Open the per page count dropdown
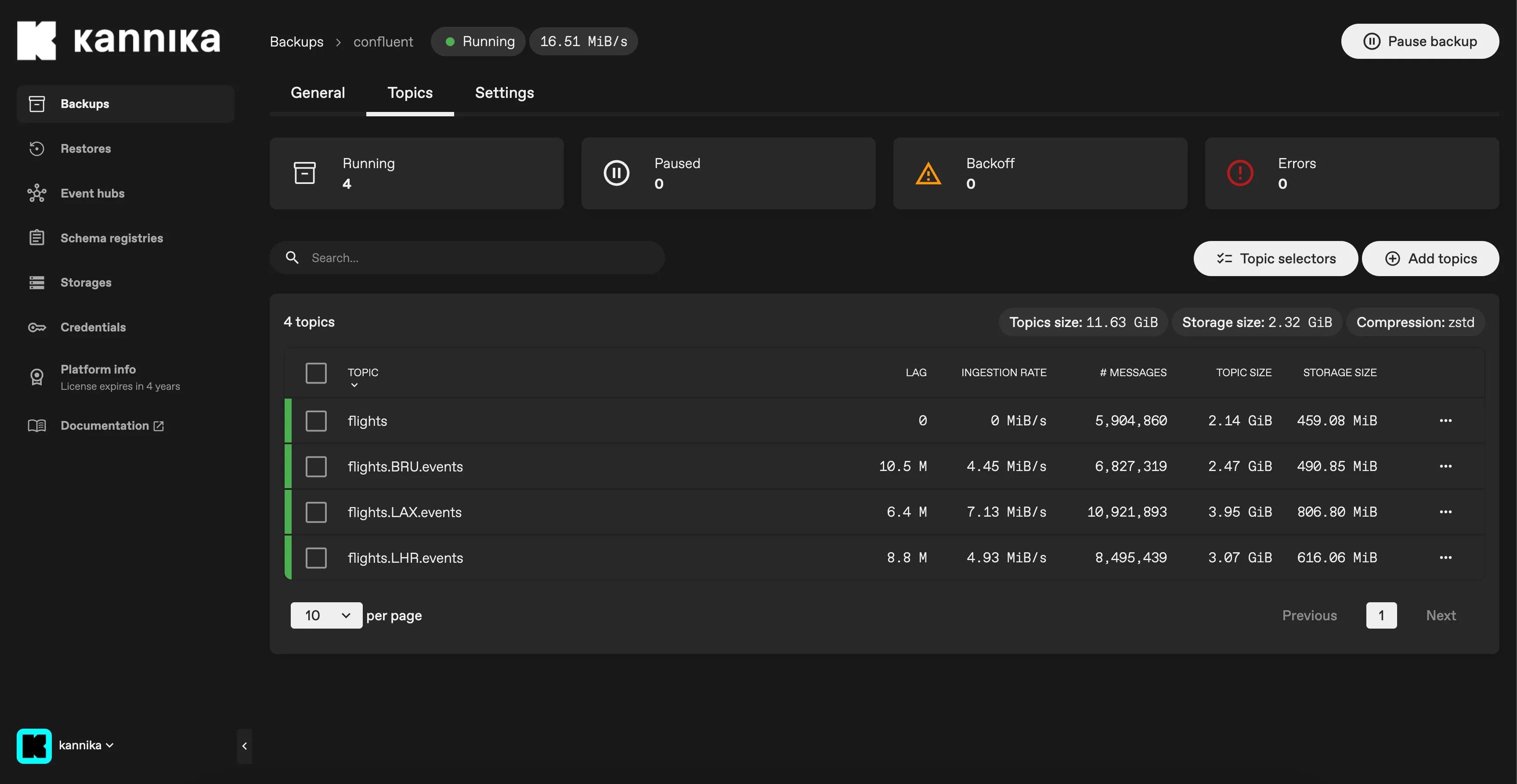Screen dimensions: 1517x784 pos(325,615)
